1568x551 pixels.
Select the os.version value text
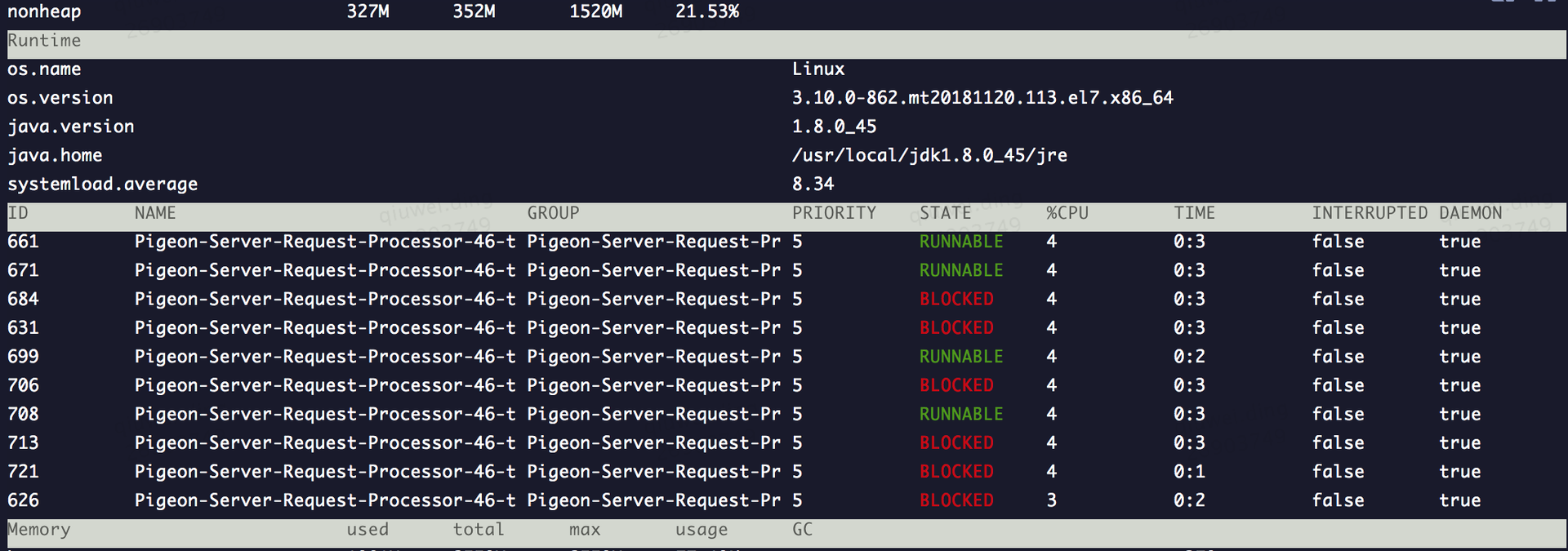982,98
